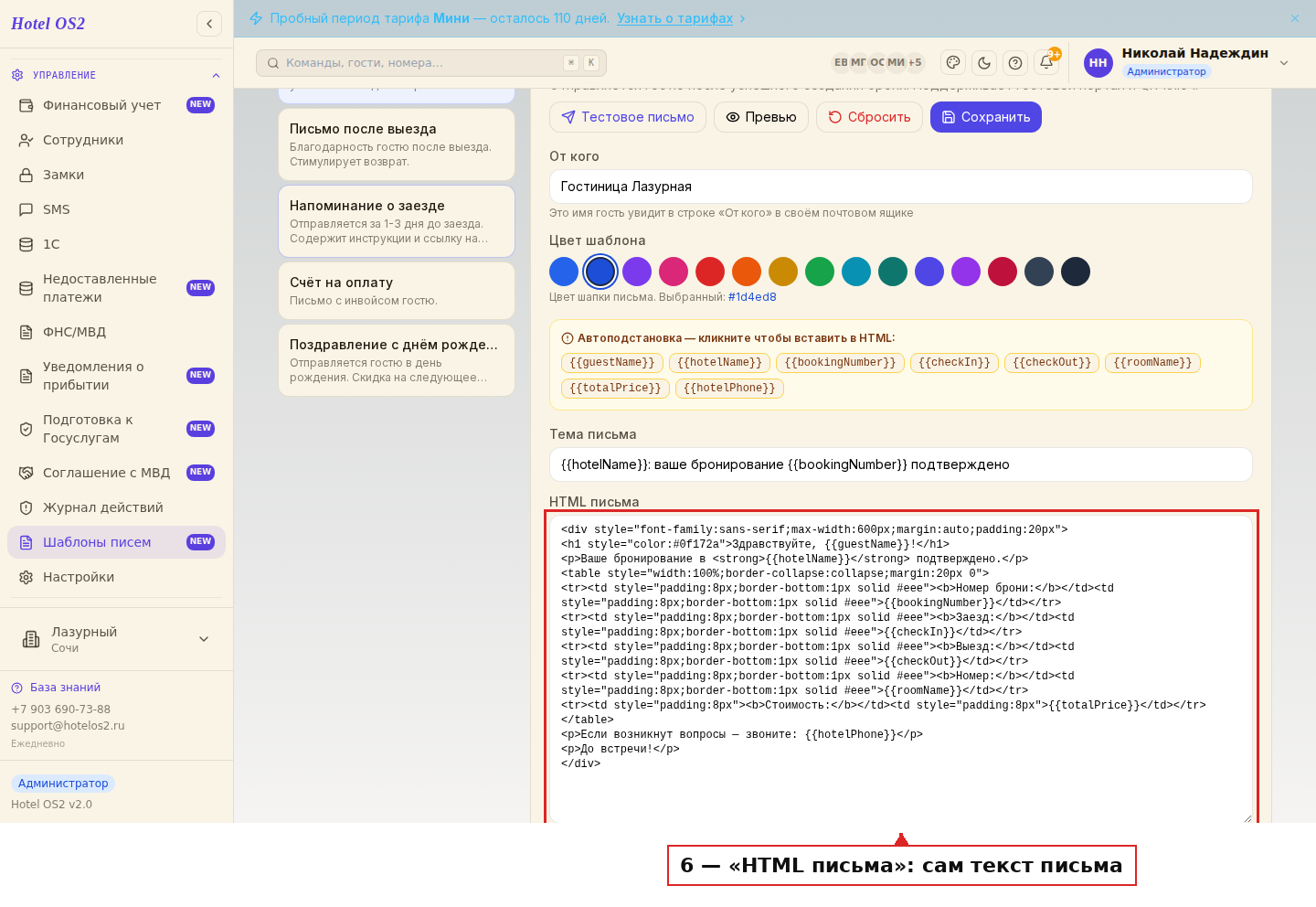Close the trial period banner
This screenshot has width=1316, height=907.
pos(1294,18)
